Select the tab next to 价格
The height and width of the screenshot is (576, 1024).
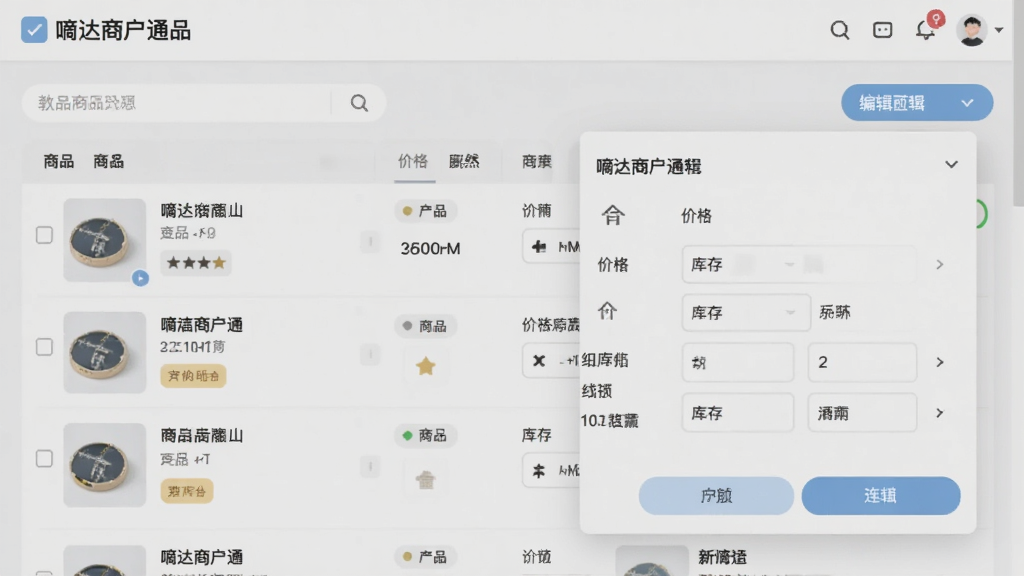(464, 161)
